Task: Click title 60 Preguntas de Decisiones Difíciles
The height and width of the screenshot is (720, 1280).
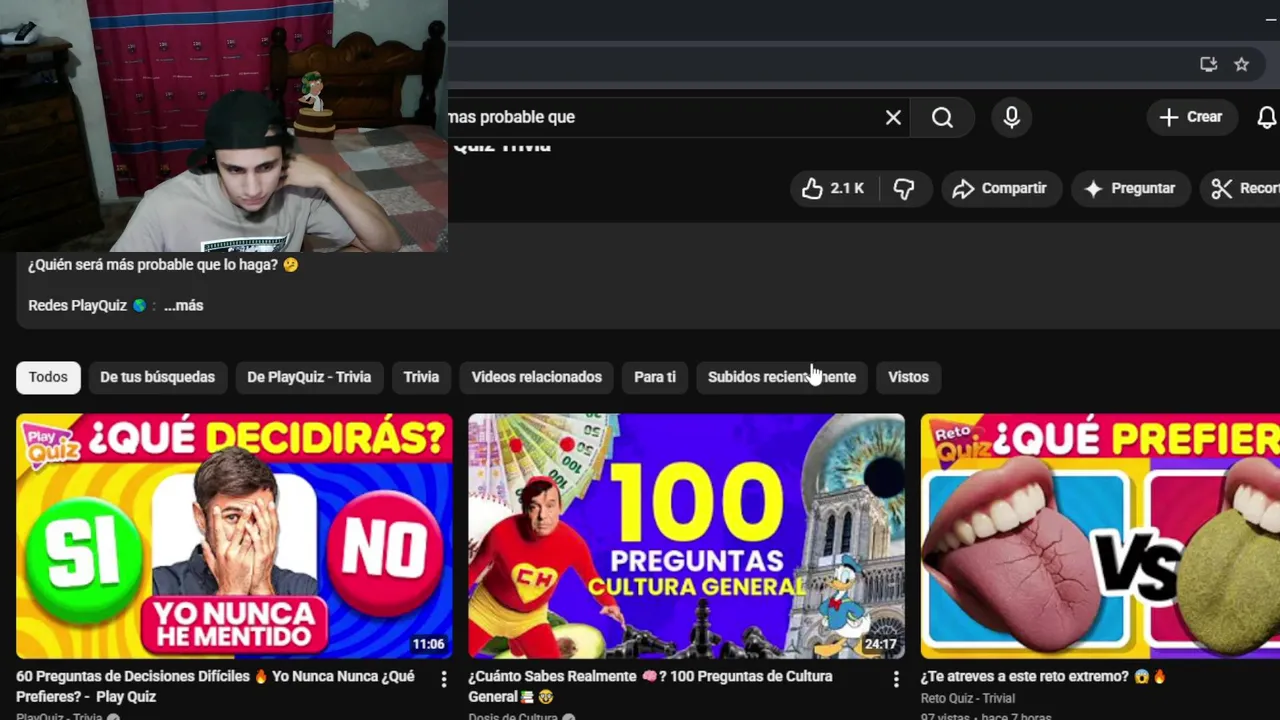Action: tap(215, 686)
